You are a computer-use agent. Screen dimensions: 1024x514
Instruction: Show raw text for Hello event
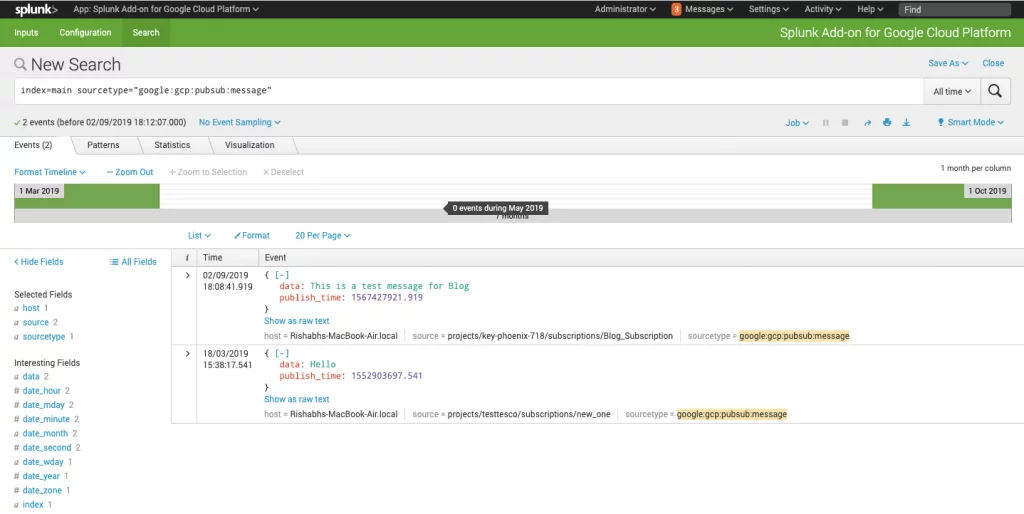(296, 399)
